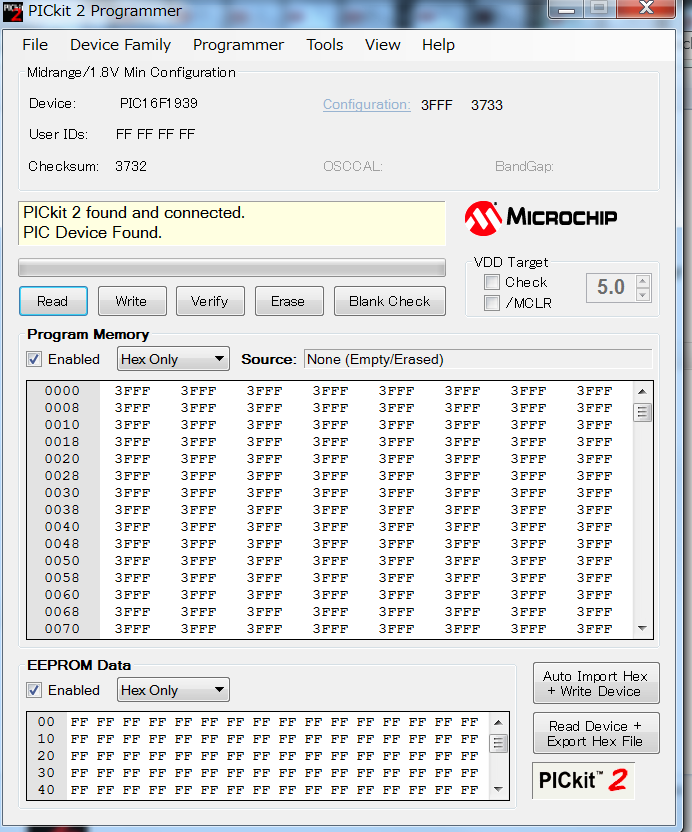Select first 3FFF cell in row 0038
Image resolution: width=692 pixels, height=832 pixels.
tap(133, 510)
